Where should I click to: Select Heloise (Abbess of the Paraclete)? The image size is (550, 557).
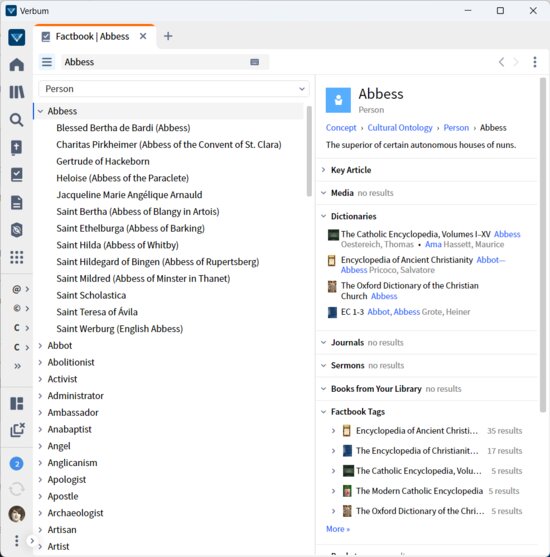coord(123,178)
